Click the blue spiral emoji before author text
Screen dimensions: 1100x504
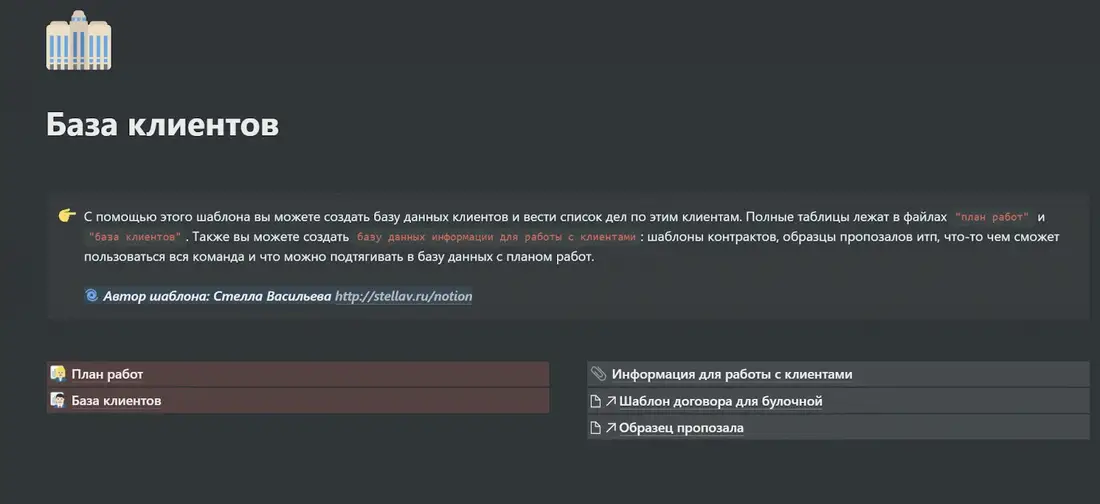tap(91, 296)
